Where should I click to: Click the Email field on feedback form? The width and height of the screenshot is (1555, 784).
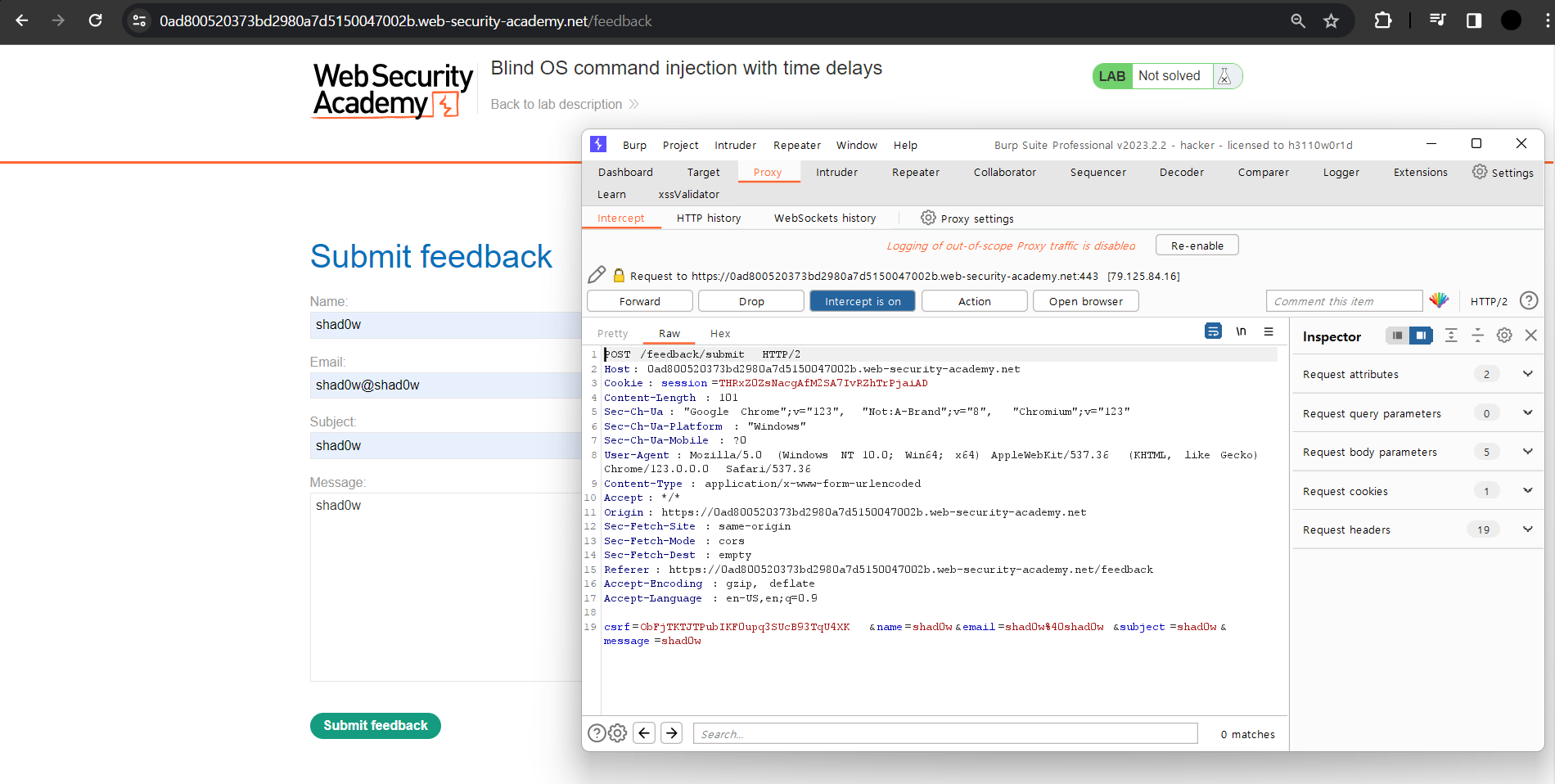point(446,385)
